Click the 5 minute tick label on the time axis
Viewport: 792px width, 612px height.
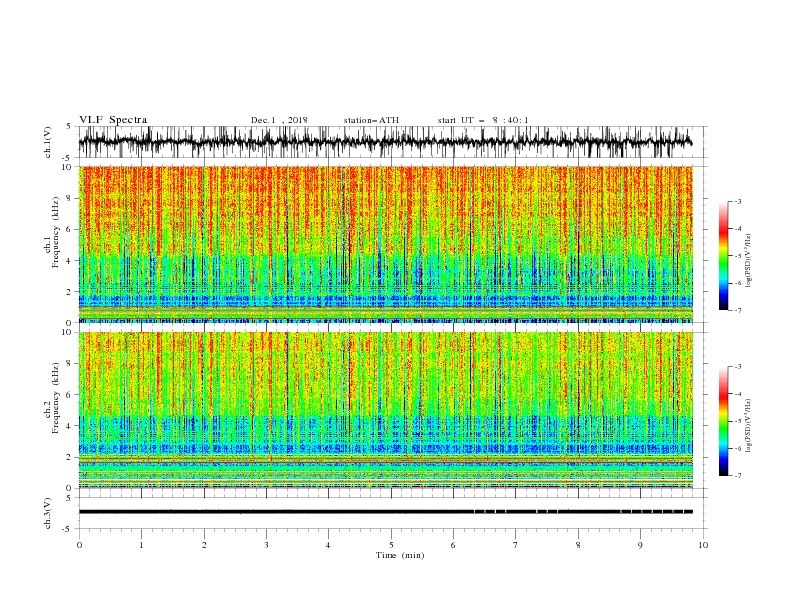(x=391, y=545)
